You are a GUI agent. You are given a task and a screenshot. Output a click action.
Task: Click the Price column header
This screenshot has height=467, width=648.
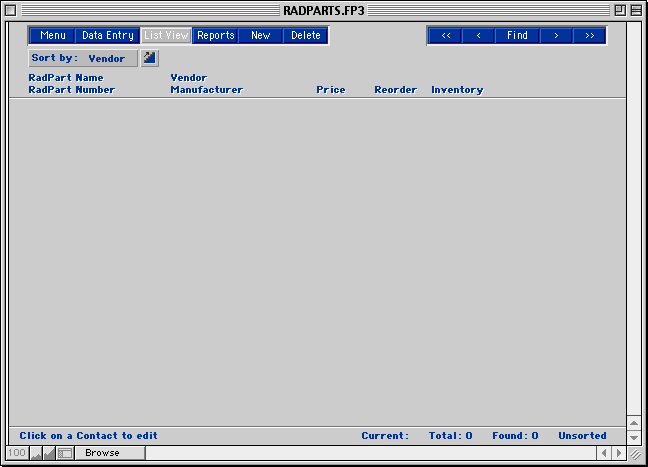pyautogui.click(x=331, y=90)
